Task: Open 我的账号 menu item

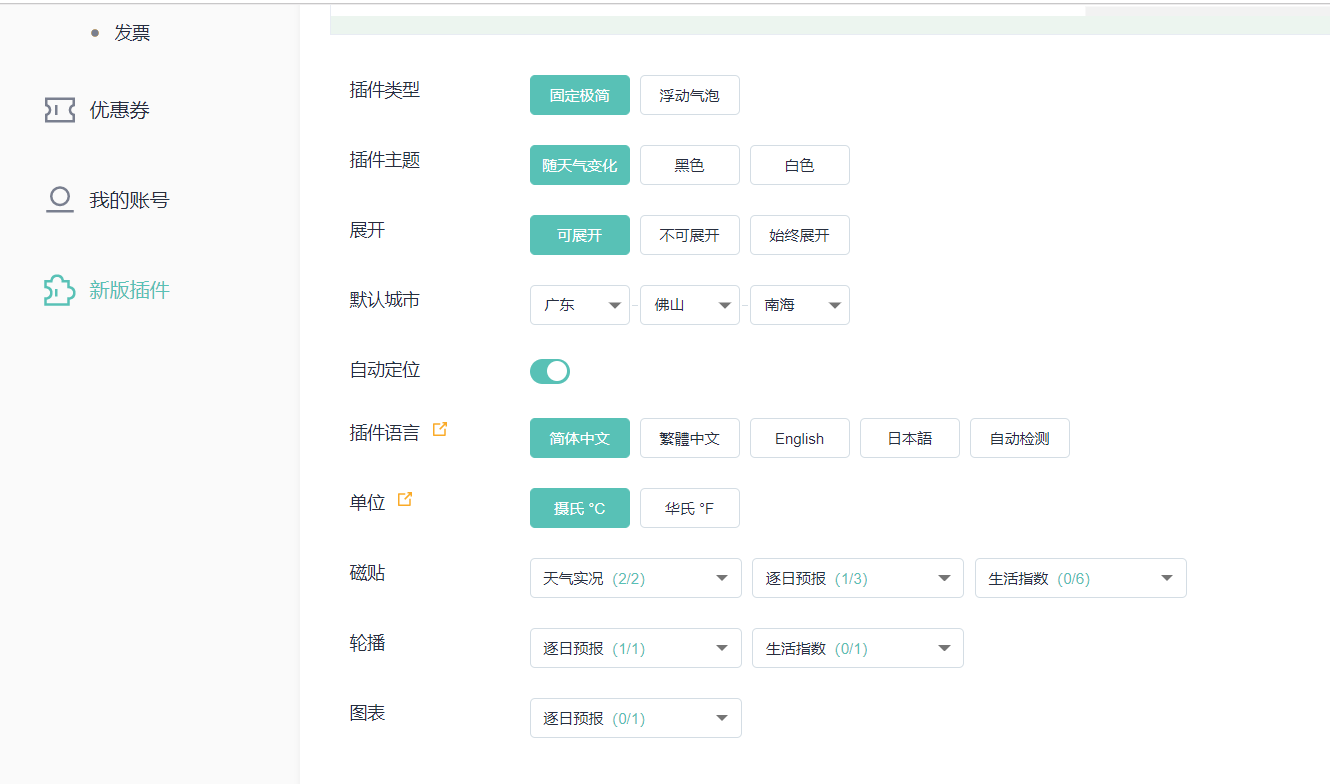Action: pyautogui.click(x=130, y=200)
